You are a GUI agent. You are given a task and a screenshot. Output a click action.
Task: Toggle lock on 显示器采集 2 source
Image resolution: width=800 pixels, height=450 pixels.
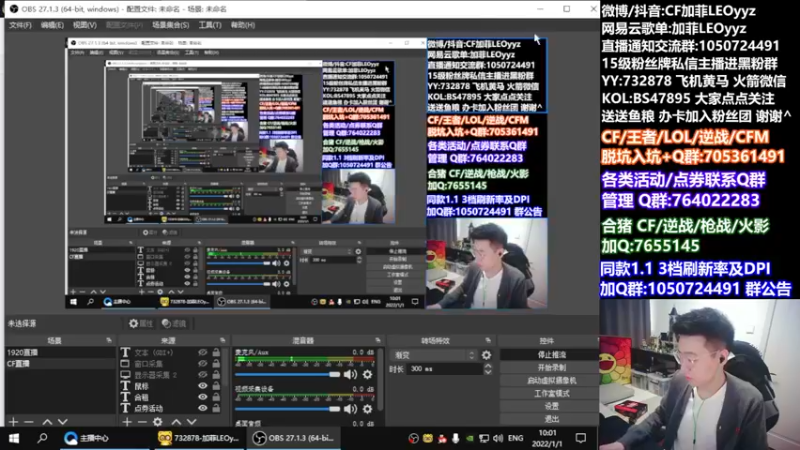(216, 374)
